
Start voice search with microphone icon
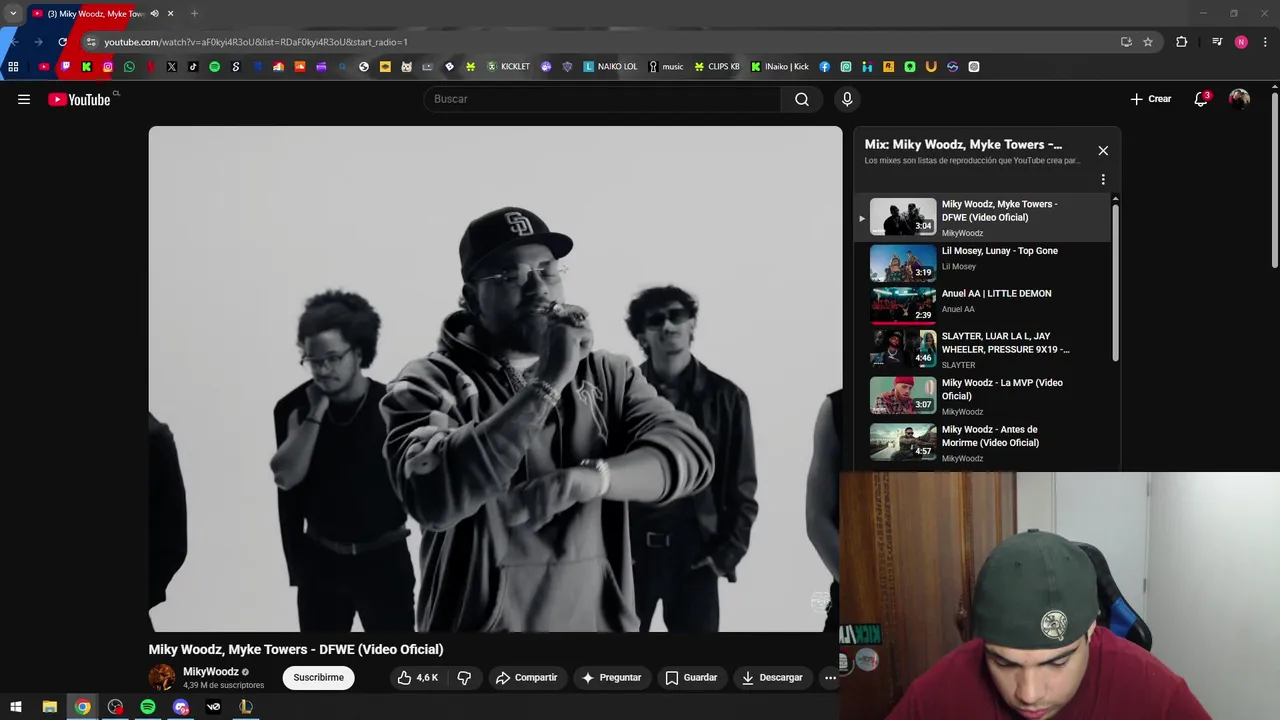click(x=847, y=99)
